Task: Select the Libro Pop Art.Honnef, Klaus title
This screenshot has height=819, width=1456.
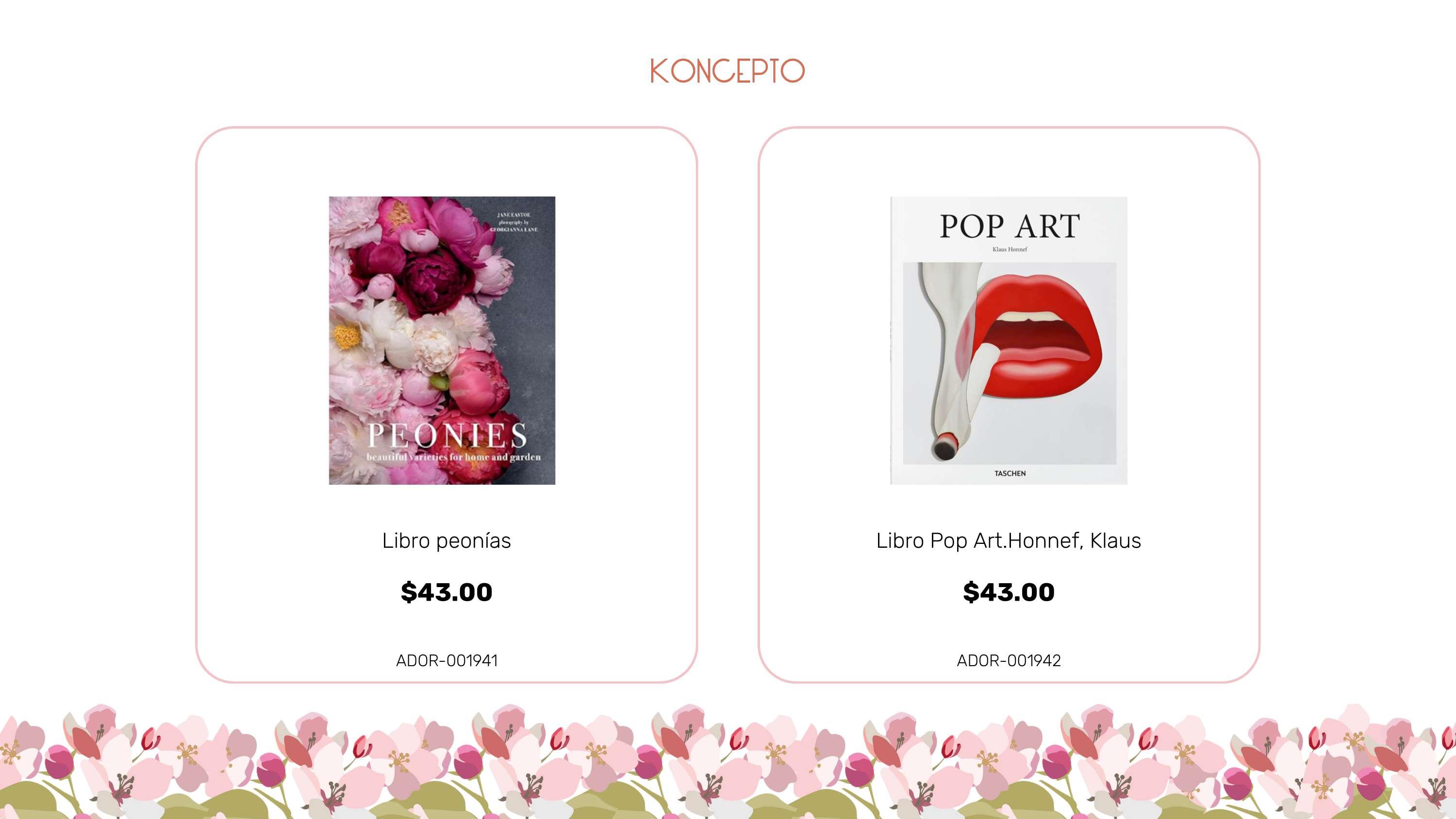Action: (1009, 541)
